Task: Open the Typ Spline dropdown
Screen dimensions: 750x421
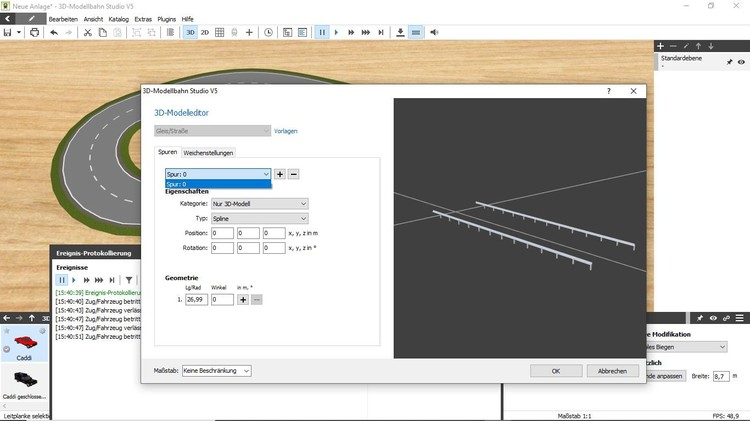Action: (259, 218)
